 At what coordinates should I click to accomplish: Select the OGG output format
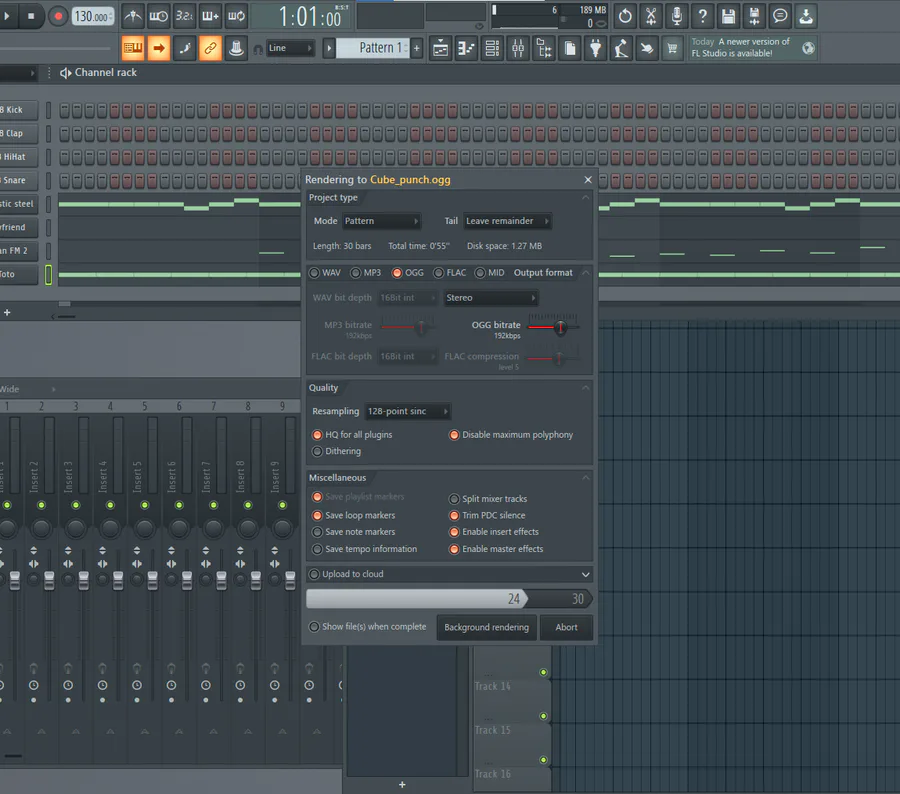pyautogui.click(x=397, y=273)
